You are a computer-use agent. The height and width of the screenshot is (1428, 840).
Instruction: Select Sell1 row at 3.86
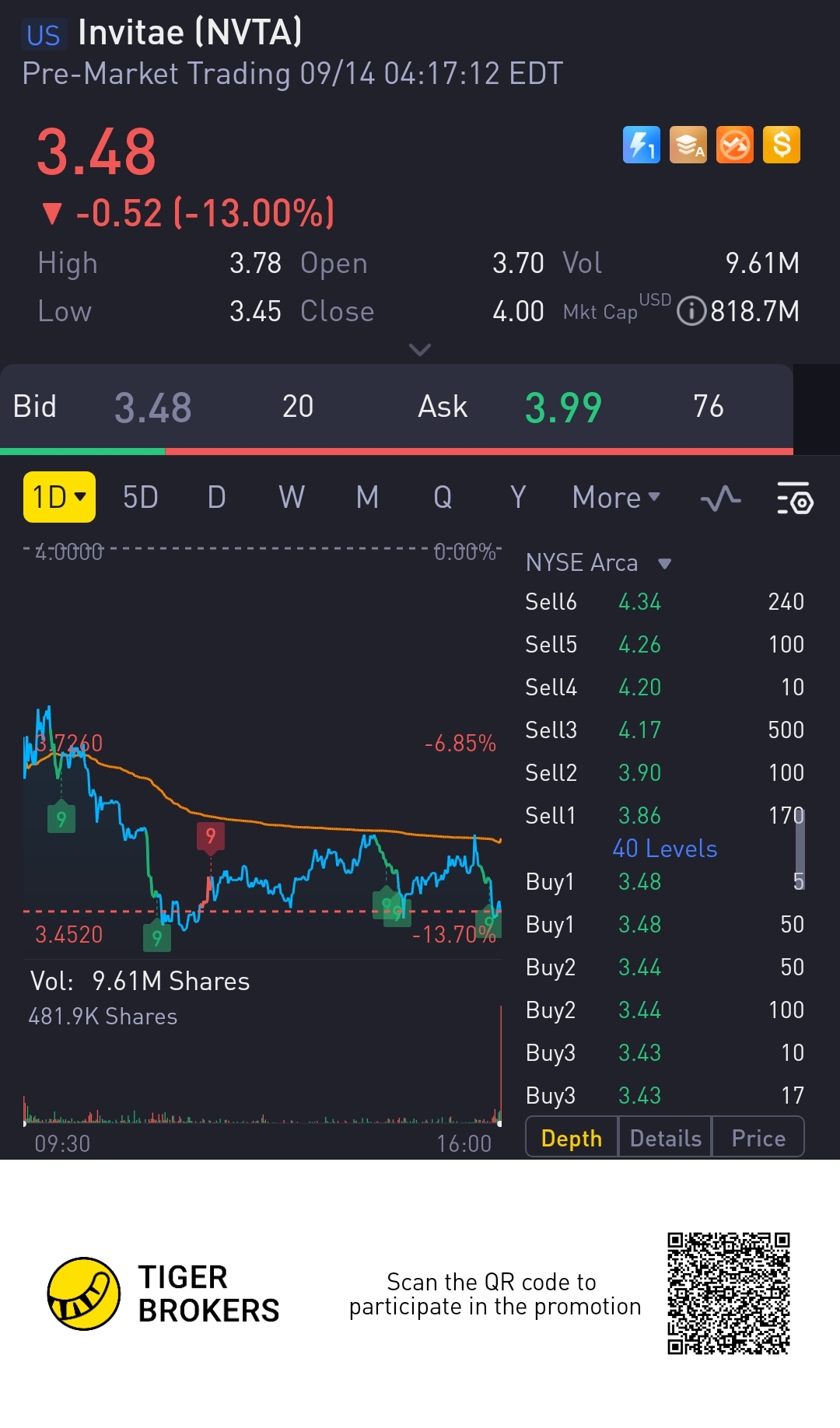coord(665,815)
